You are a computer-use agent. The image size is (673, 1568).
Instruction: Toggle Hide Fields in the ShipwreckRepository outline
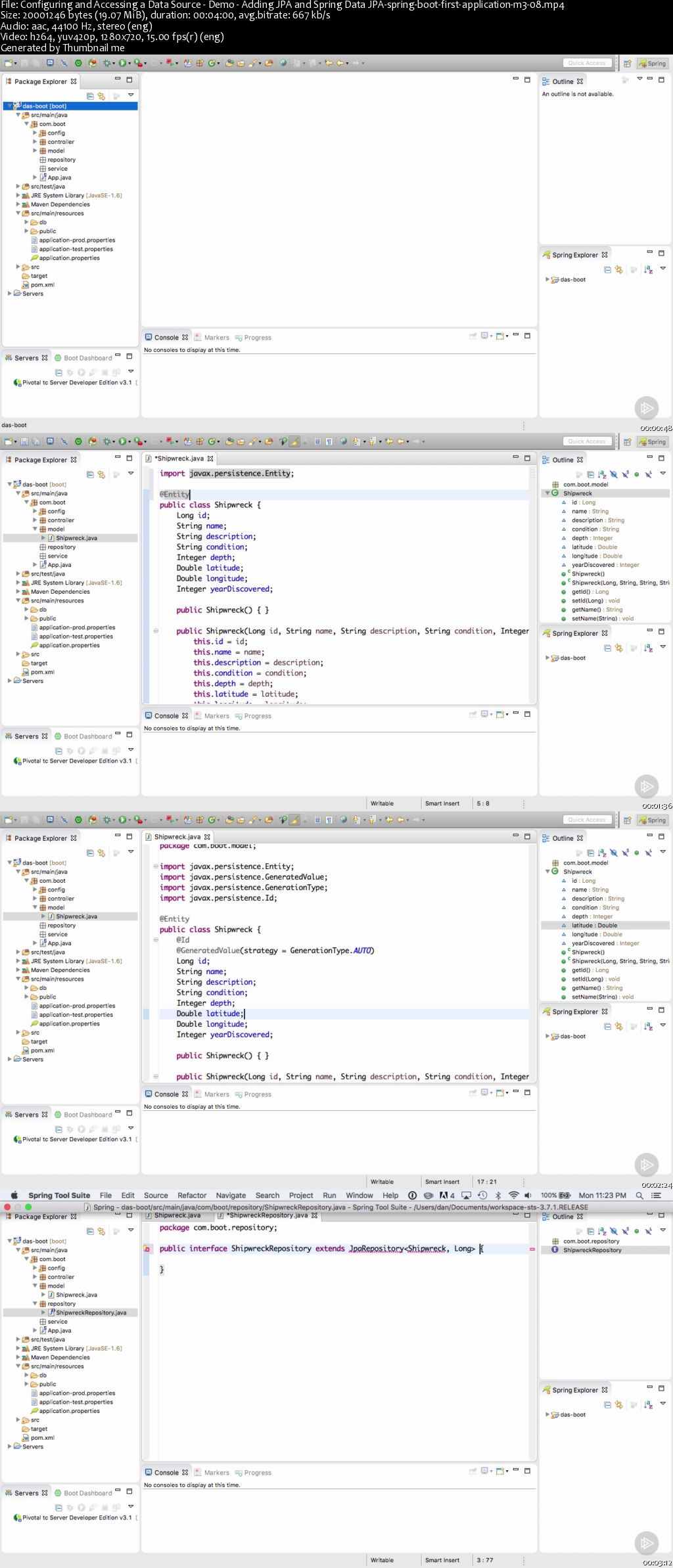click(613, 1231)
